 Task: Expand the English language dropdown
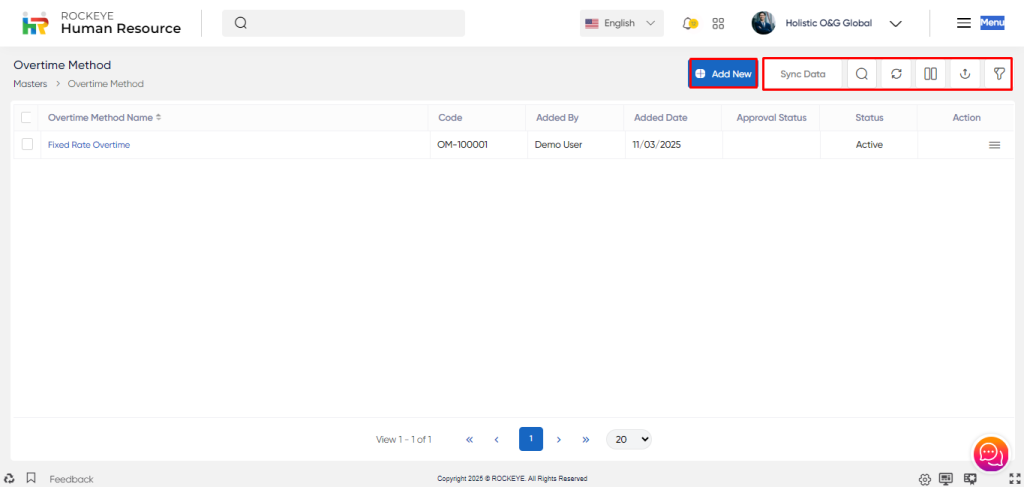(x=621, y=23)
